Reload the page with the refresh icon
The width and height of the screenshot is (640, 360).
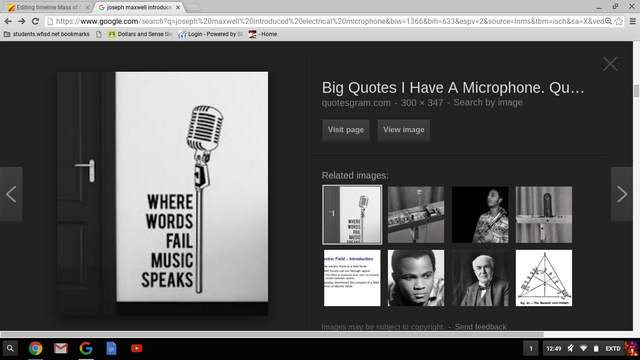pyautogui.click(x=36, y=21)
